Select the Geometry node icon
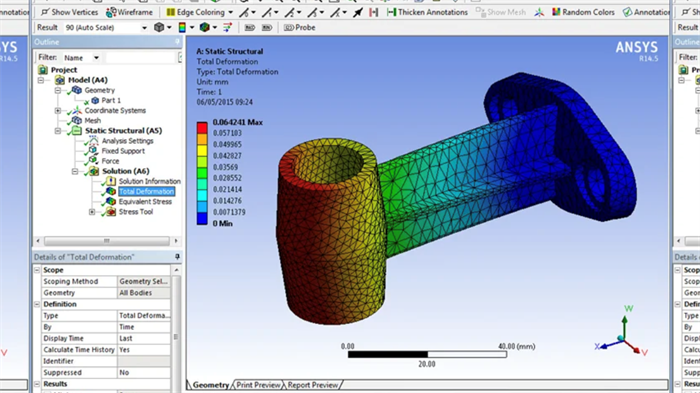The width and height of the screenshot is (700, 393). click(x=77, y=90)
